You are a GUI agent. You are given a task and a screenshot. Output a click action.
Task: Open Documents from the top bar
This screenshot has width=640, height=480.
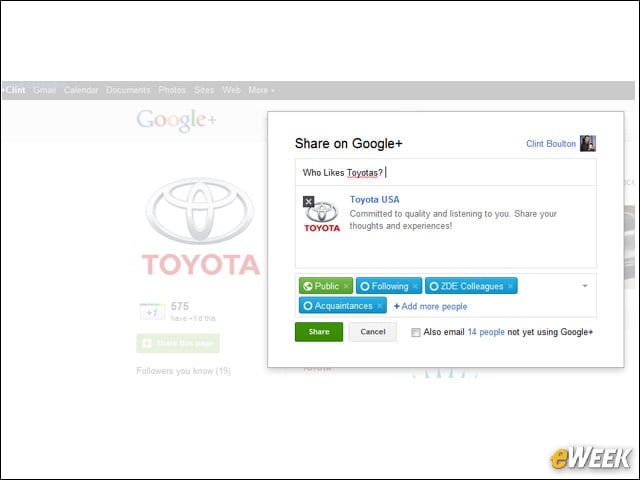point(128,90)
